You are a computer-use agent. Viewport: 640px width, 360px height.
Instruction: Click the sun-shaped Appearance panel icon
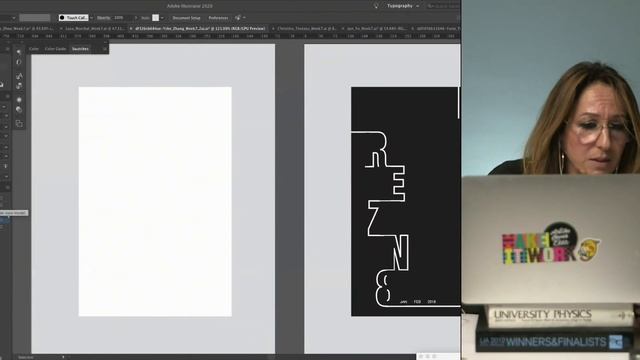[x=19, y=100]
